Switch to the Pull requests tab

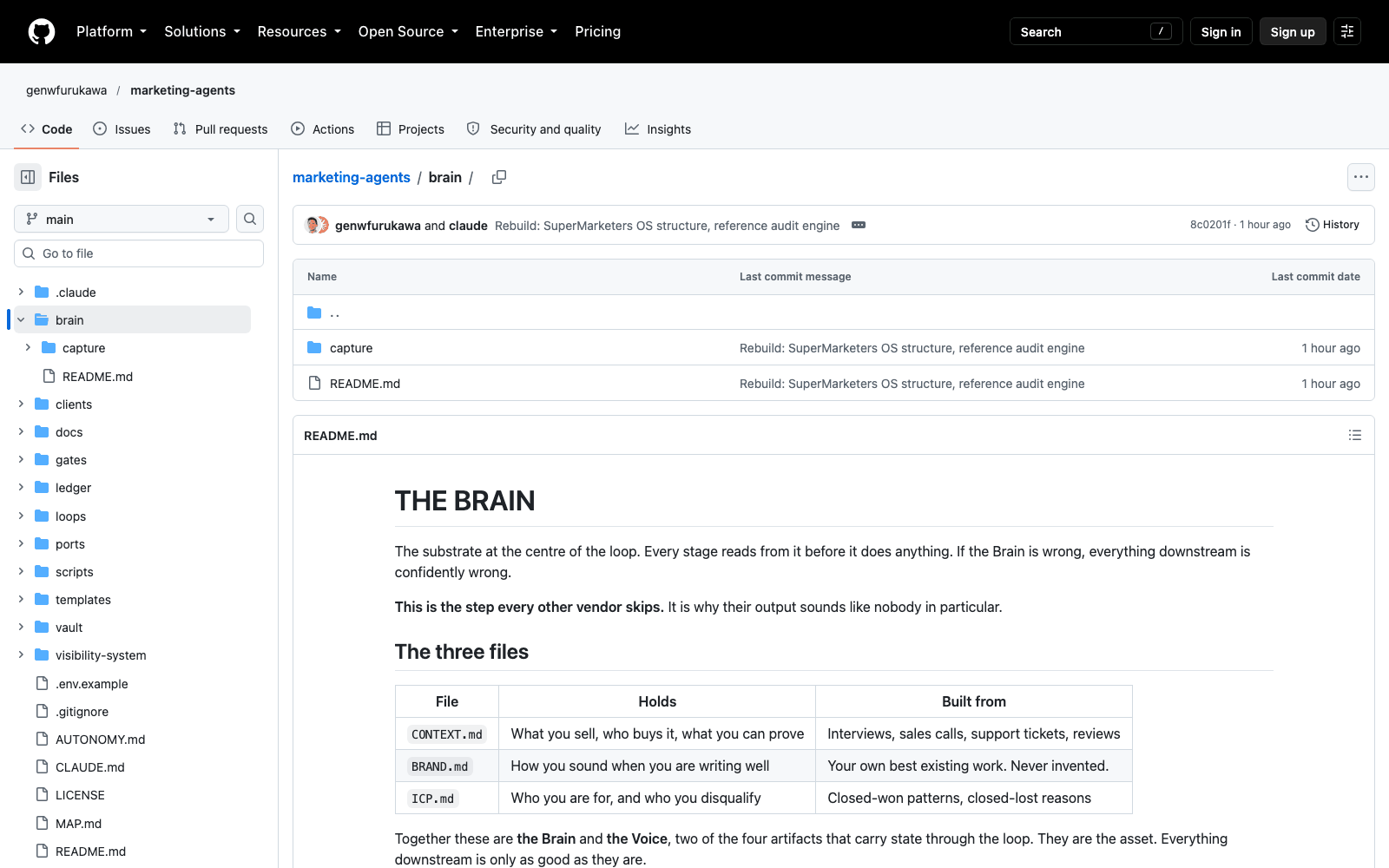coord(221,129)
